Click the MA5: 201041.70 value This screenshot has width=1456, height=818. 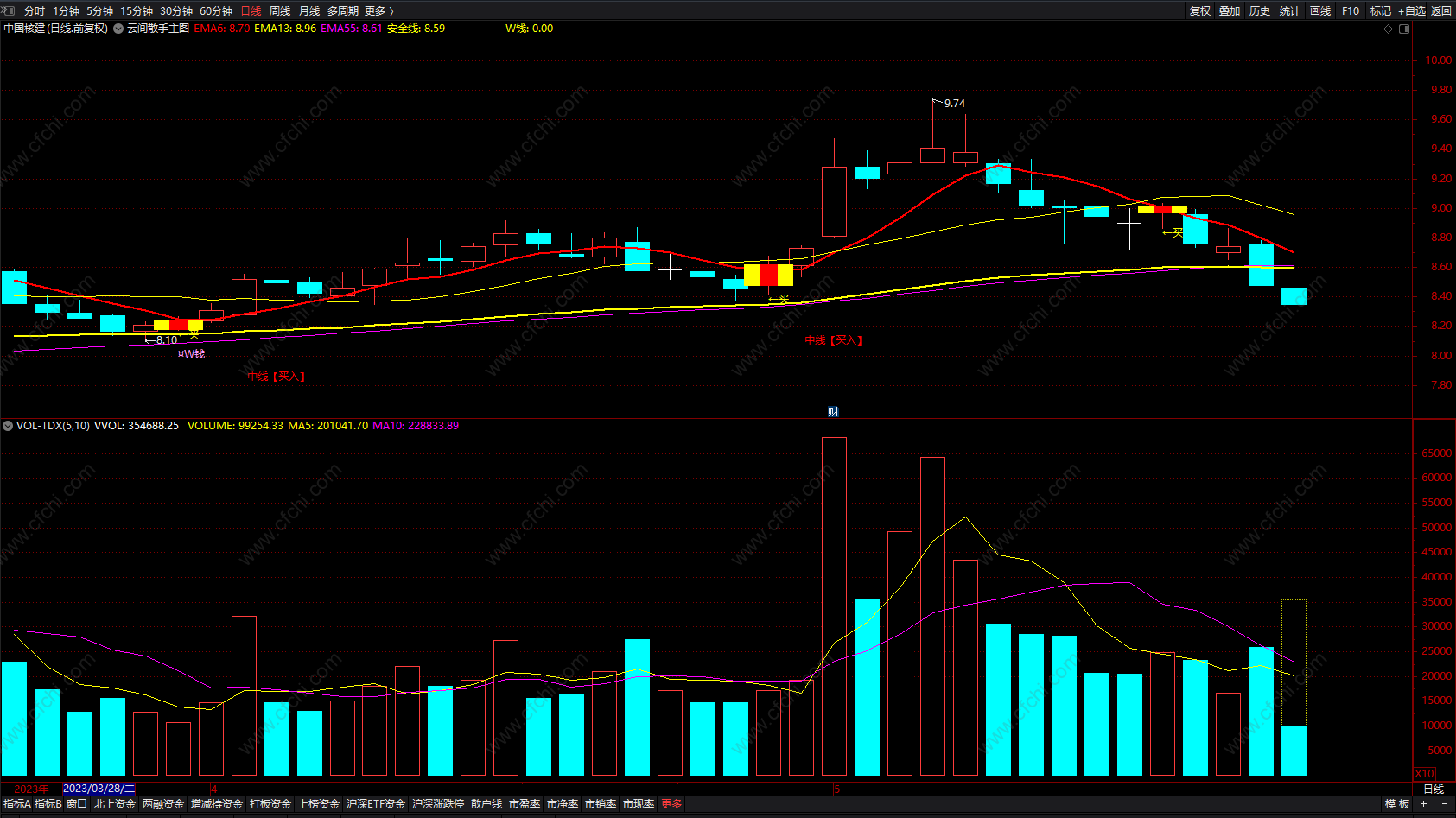pos(328,426)
